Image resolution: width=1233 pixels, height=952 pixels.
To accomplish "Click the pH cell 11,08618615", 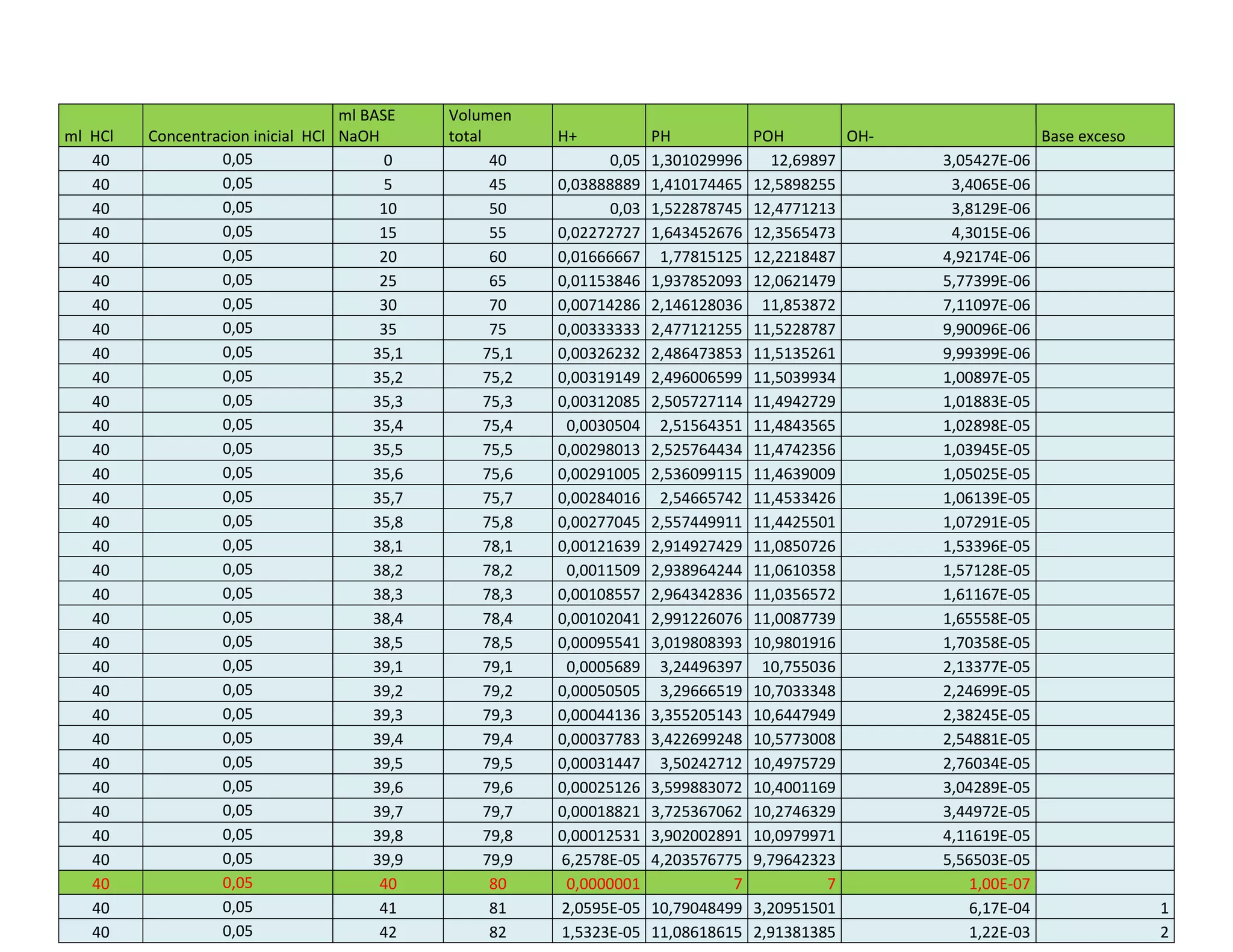I will pyautogui.click(x=696, y=932).
